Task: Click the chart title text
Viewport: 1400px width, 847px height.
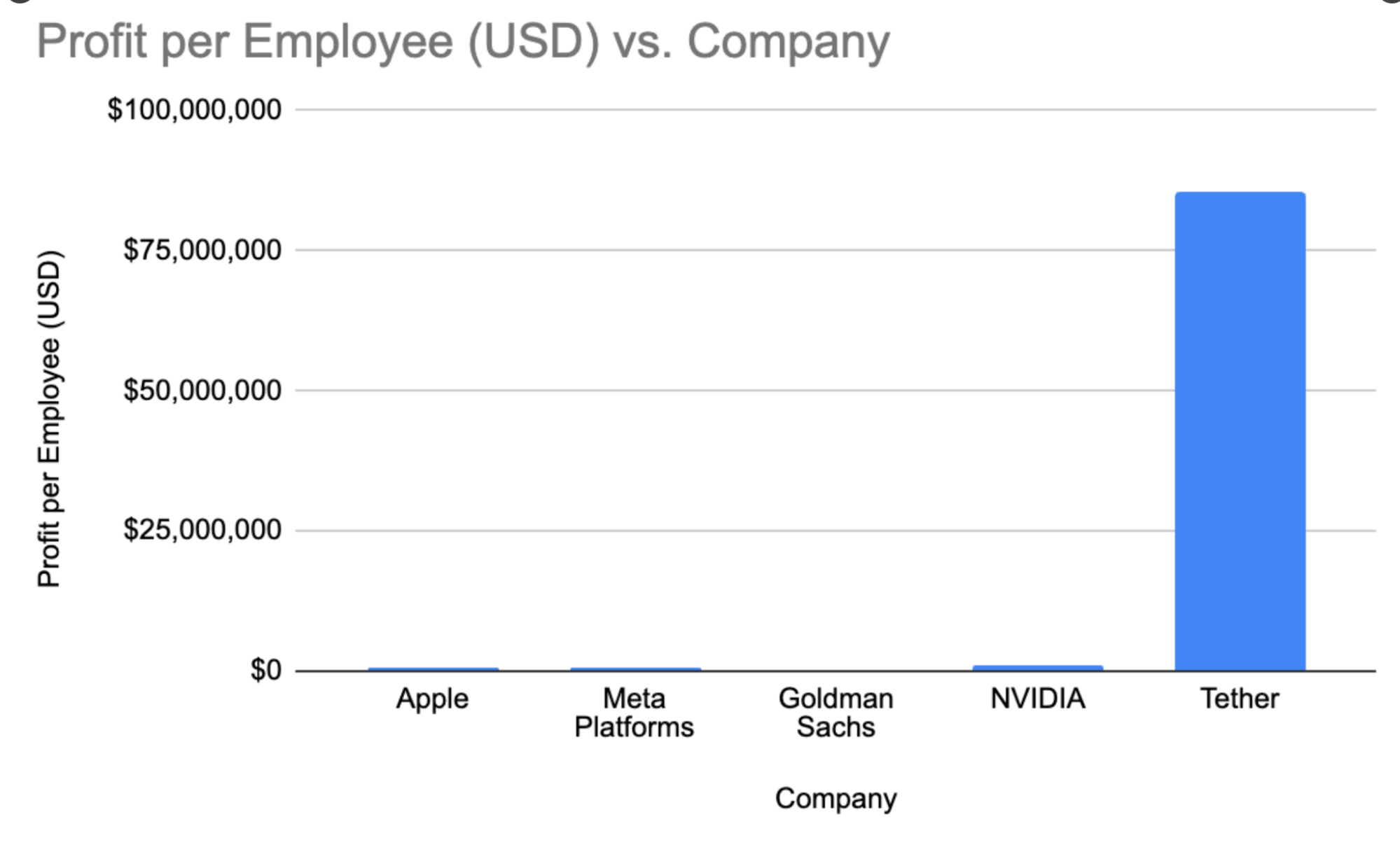Action: [x=462, y=42]
